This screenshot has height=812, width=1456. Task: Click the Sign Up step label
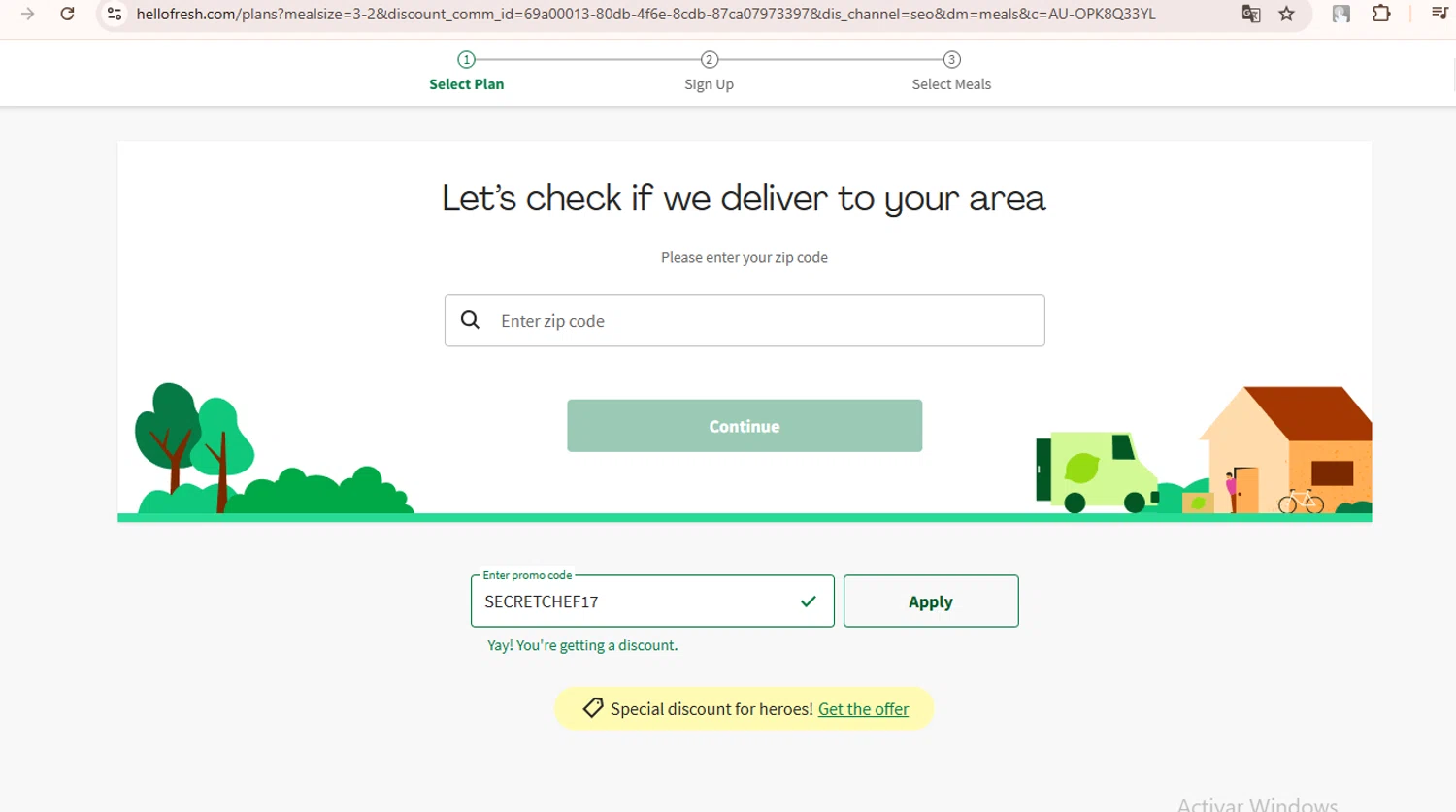point(710,84)
